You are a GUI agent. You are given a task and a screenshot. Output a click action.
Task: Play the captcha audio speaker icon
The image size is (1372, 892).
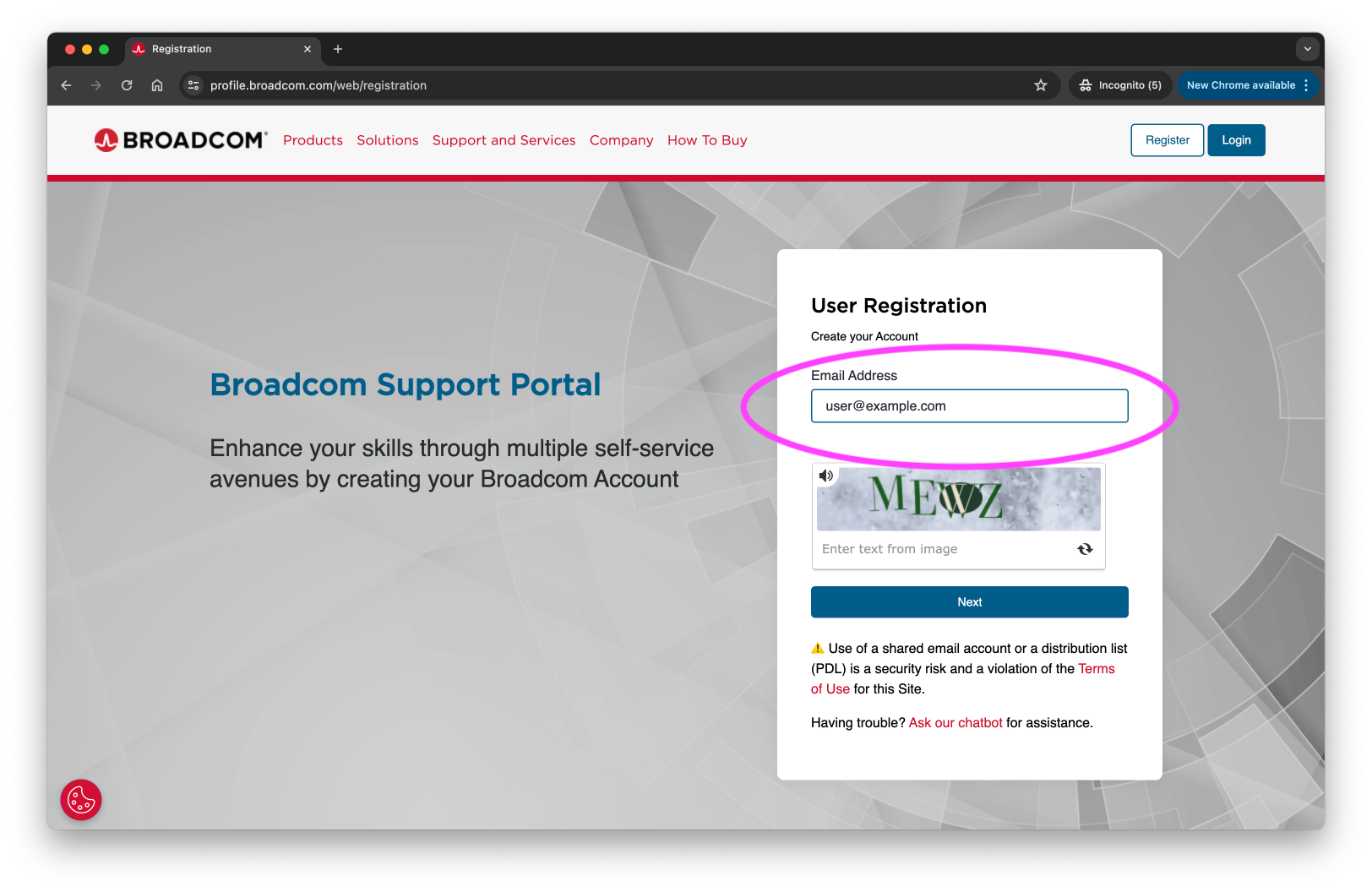click(x=826, y=476)
